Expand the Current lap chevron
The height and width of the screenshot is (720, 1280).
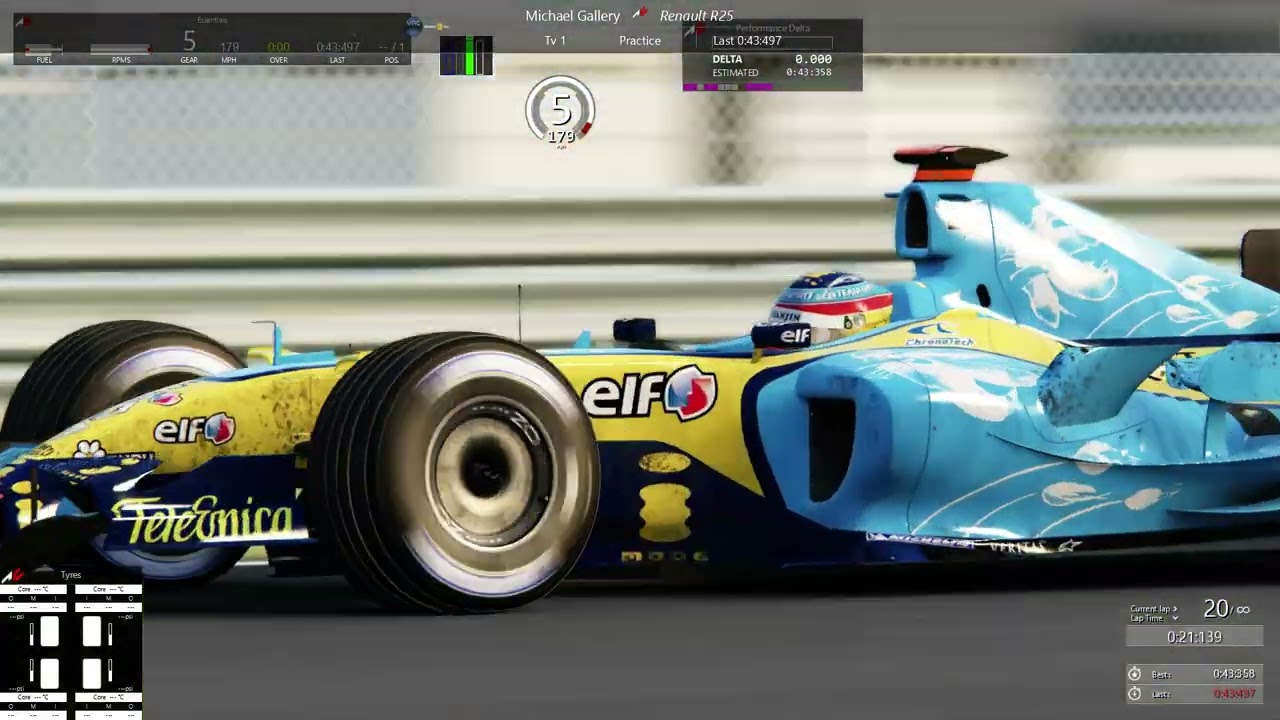tap(1175, 609)
